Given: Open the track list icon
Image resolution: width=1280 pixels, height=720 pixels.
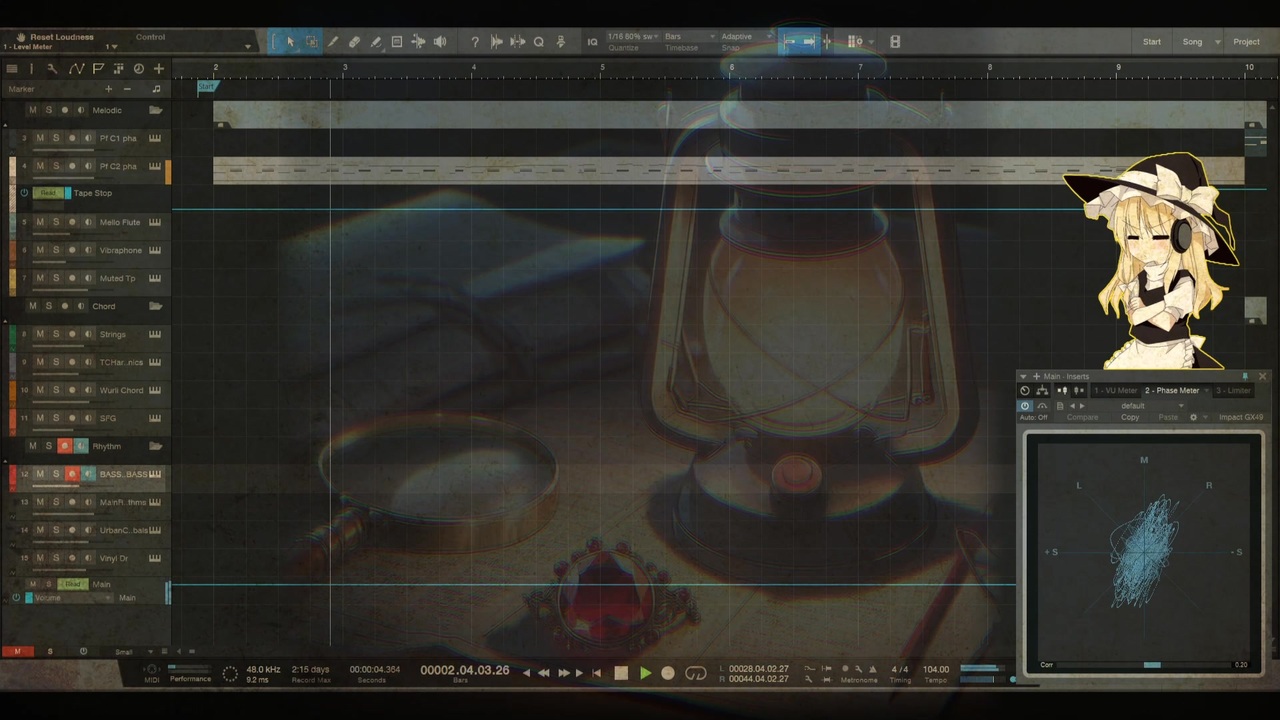Looking at the screenshot, I should (x=12, y=69).
